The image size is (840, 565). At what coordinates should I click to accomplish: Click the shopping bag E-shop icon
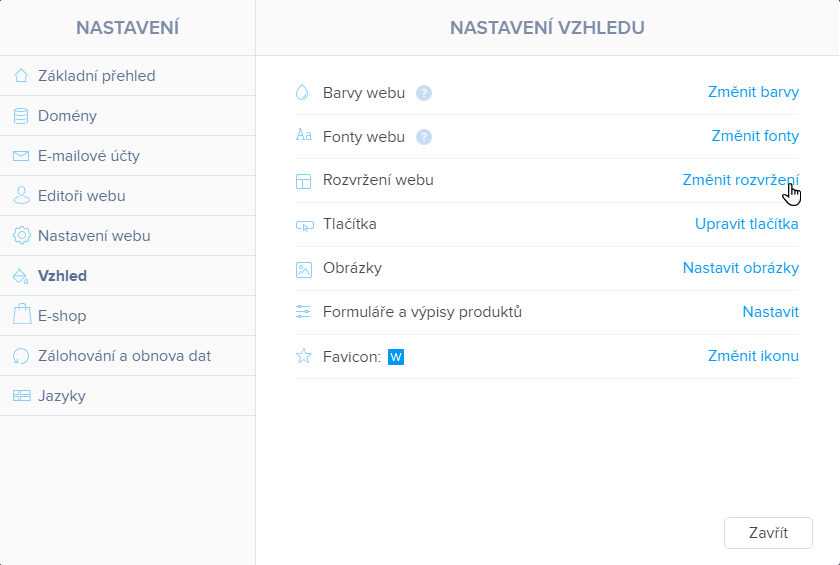[21, 314]
